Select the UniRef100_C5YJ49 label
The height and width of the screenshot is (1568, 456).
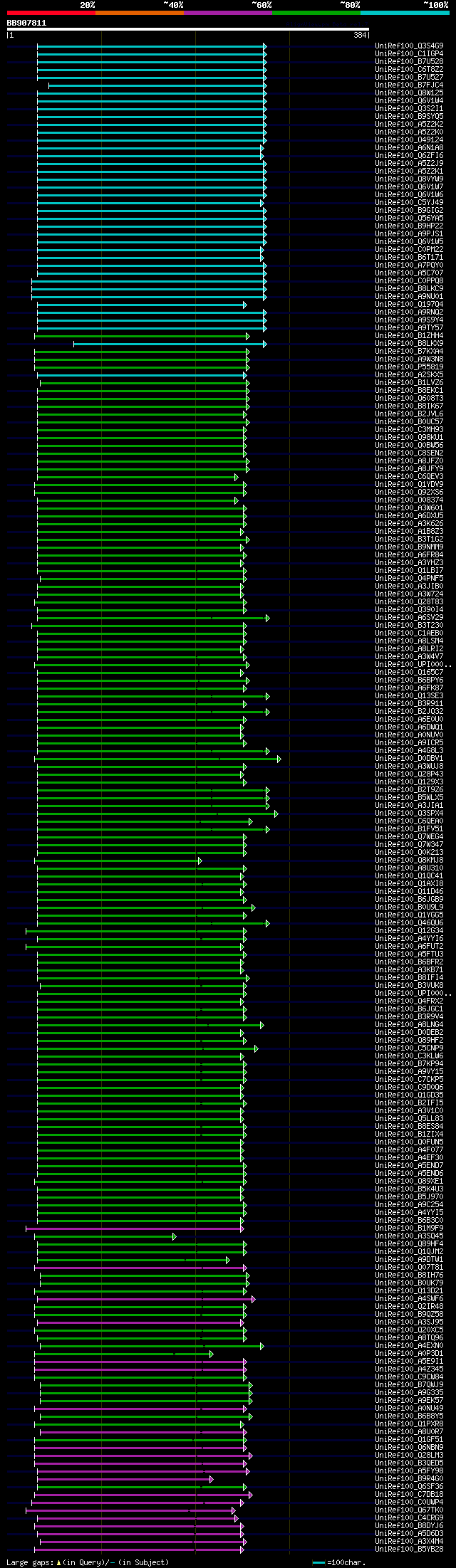(409, 203)
